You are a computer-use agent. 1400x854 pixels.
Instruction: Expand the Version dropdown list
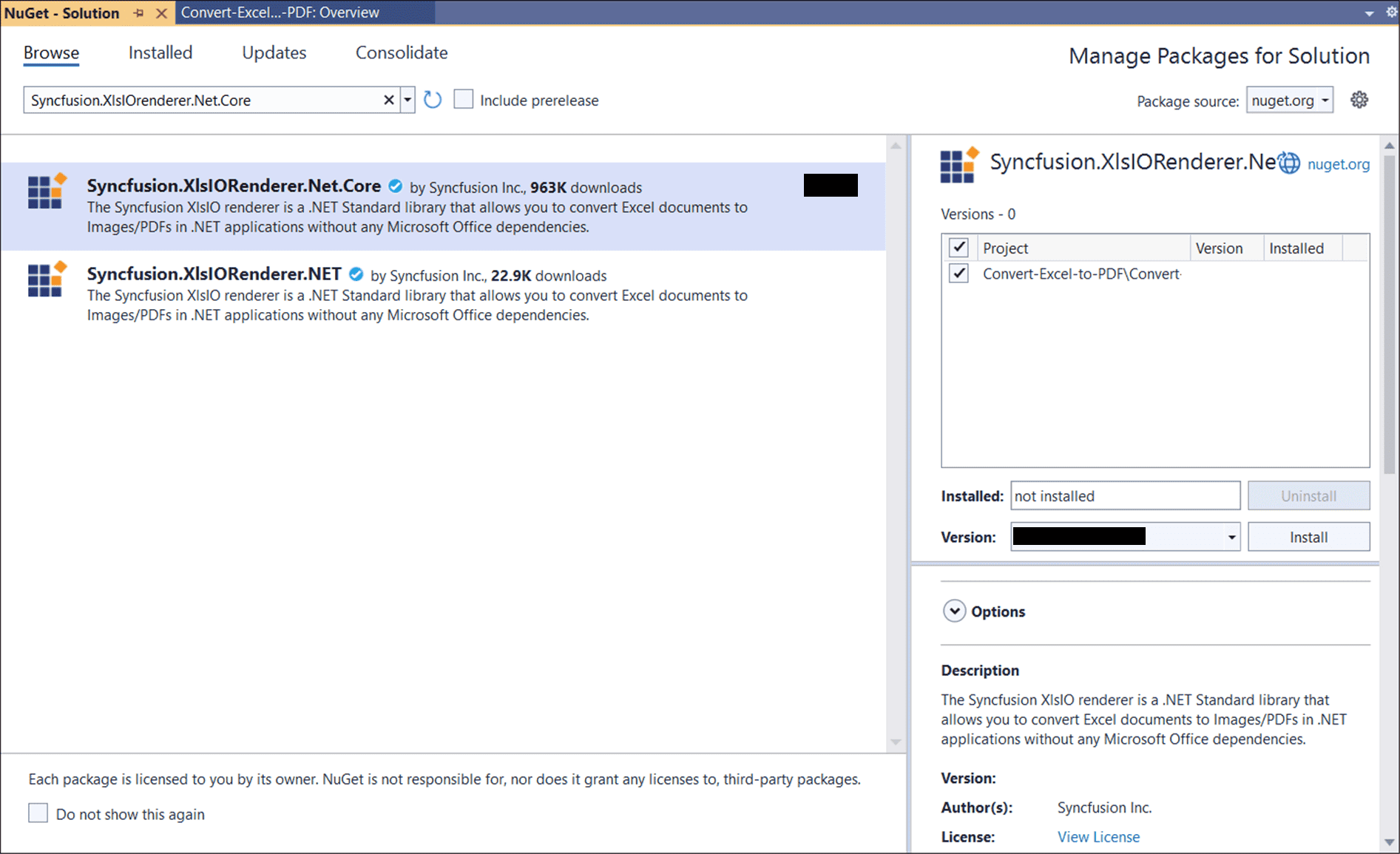click(x=1231, y=538)
